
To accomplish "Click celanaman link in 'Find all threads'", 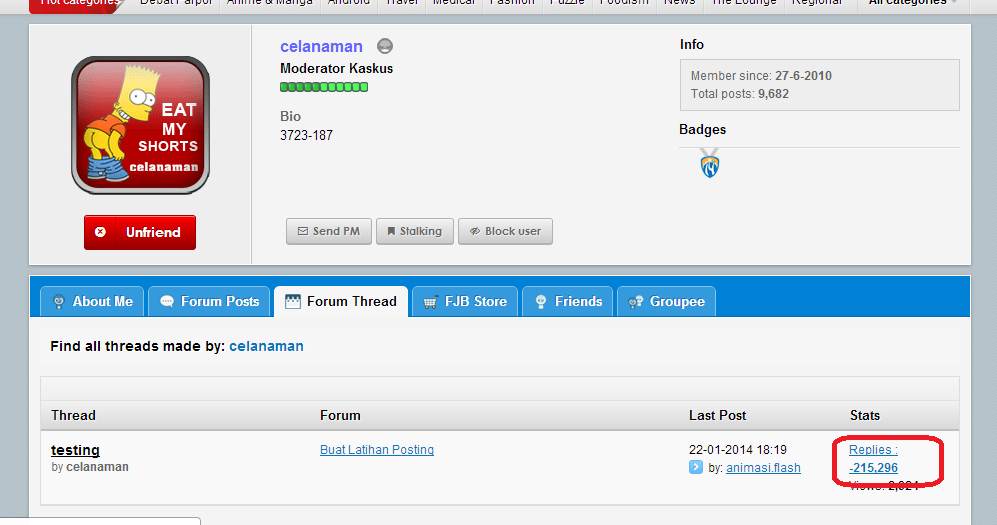I will [x=266, y=346].
